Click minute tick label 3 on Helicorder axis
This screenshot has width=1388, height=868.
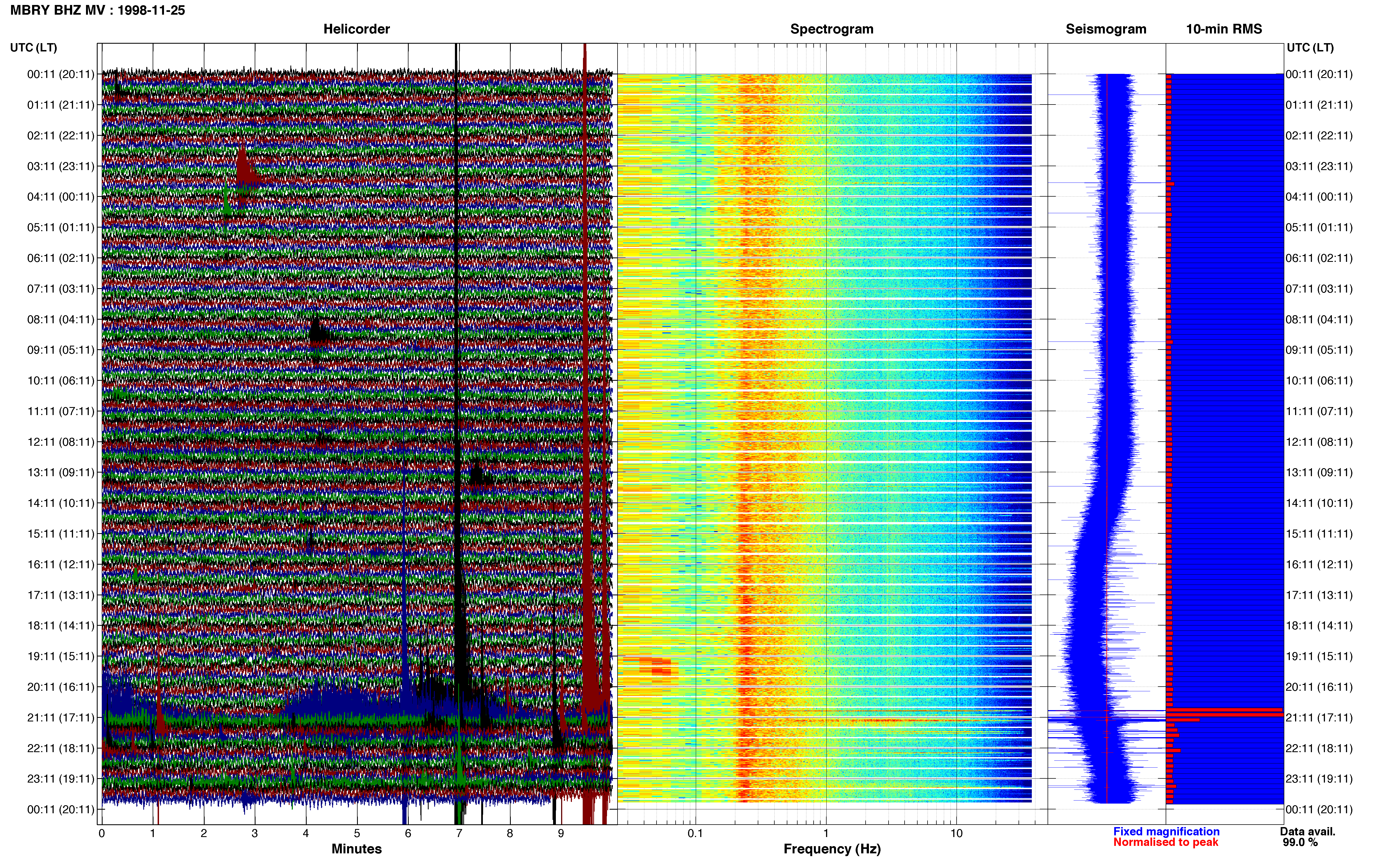[255, 833]
